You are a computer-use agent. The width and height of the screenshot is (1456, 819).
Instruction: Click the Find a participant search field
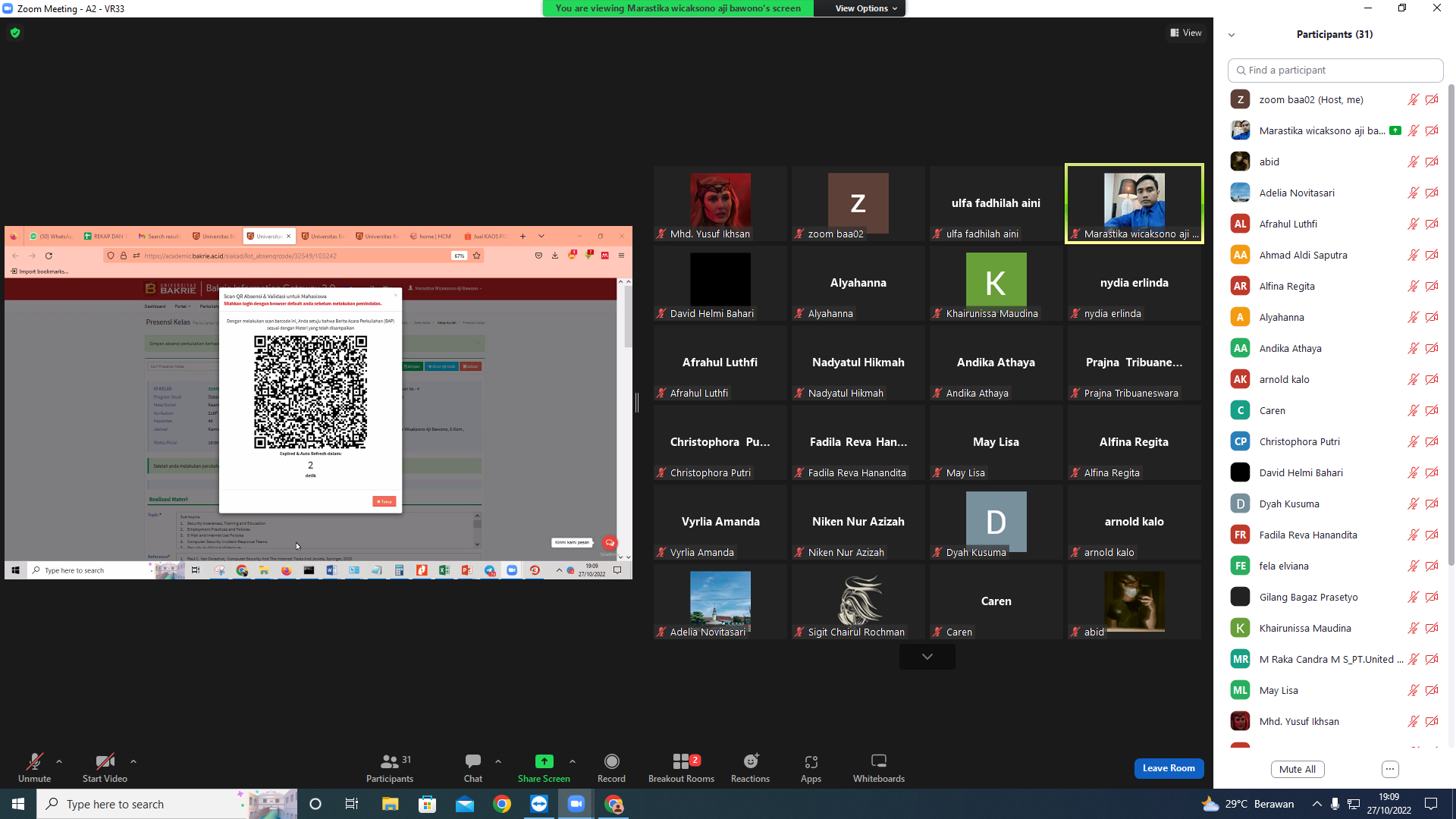(1335, 70)
